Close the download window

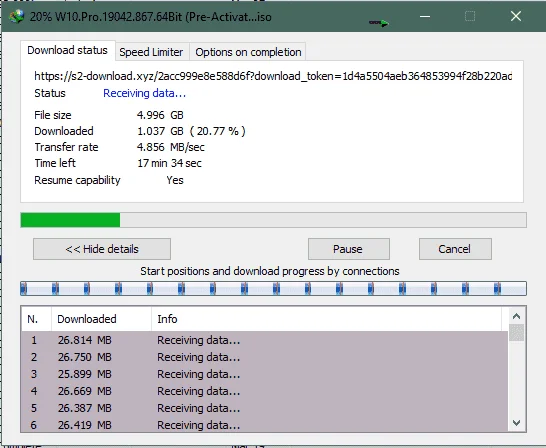[516, 16]
